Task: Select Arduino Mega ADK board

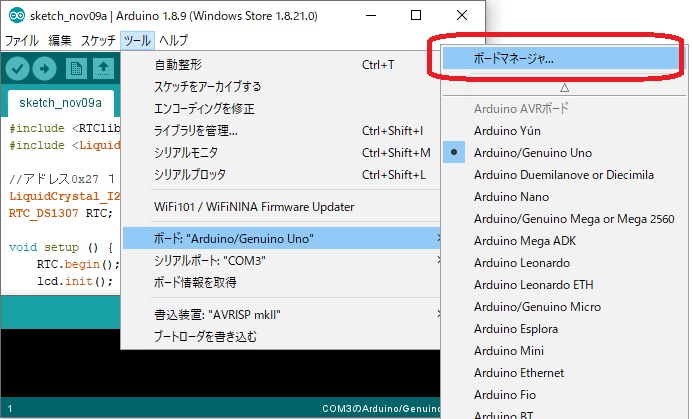Action: [x=564, y=241]
